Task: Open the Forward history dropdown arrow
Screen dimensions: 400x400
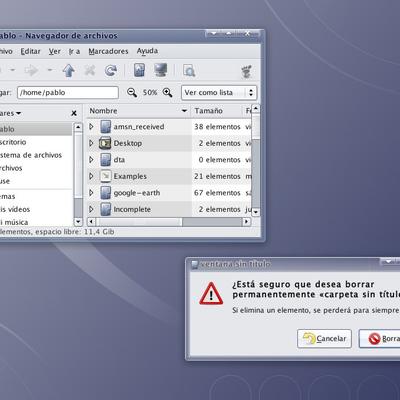Action: [x=50, y=70]
